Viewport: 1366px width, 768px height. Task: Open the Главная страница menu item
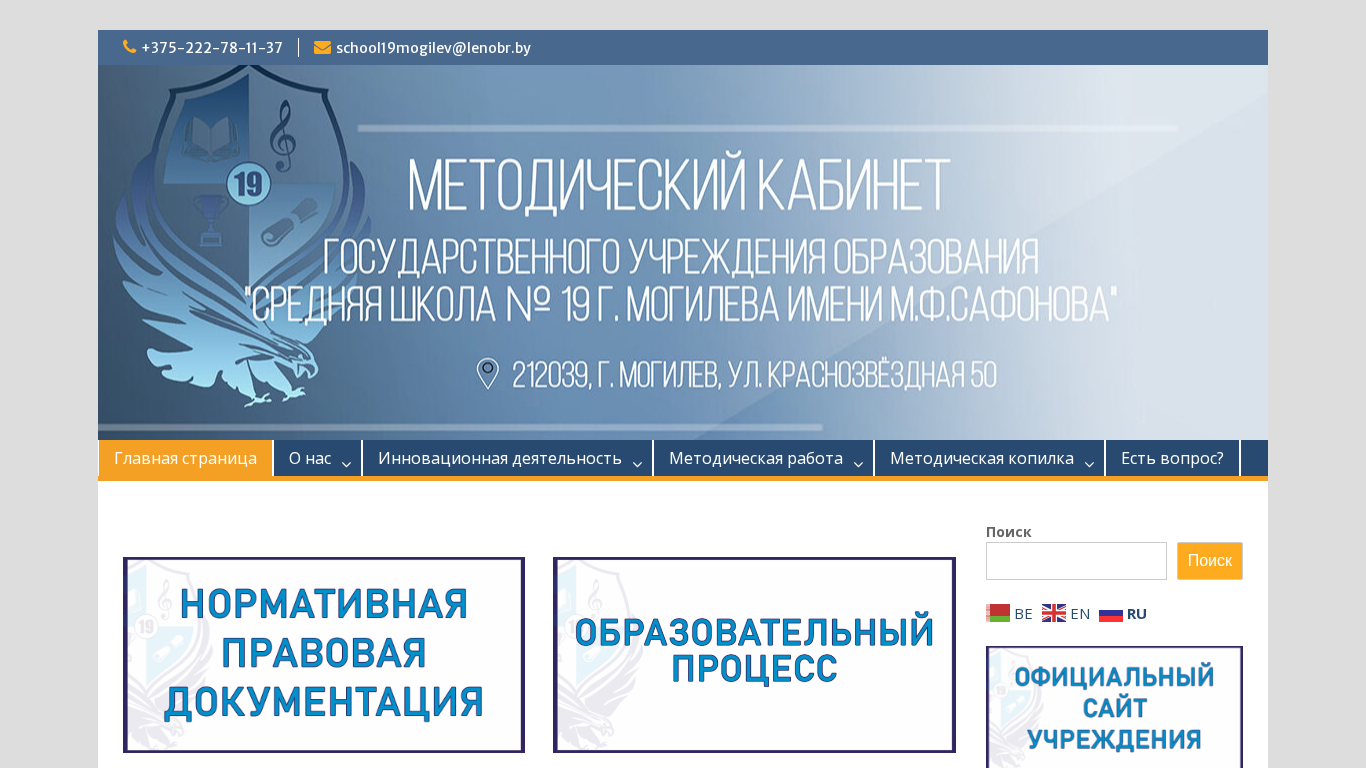click(x=186, y=458)
